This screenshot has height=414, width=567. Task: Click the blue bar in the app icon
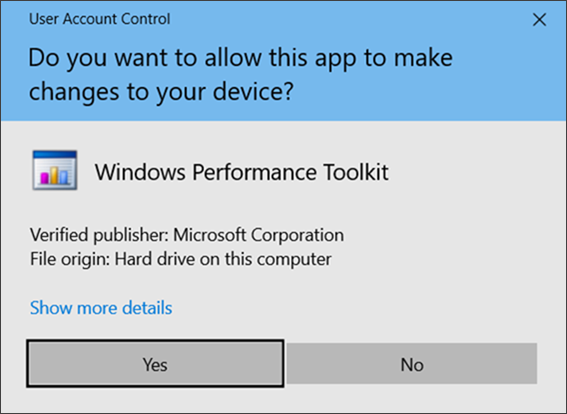[x=64, y=177]
